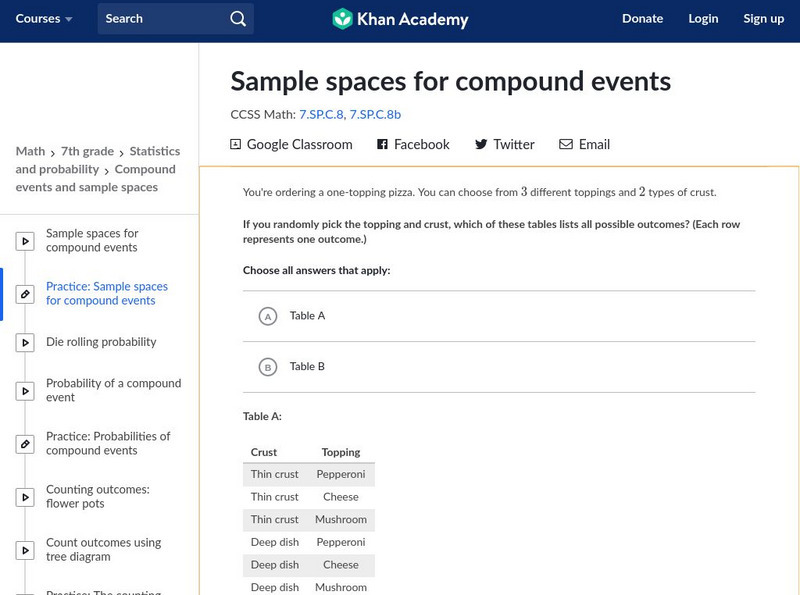Image resolution: width=800 pixels, height=595 pixels.
Task: Click the Facebook share icon
Action: tap(382, 144)
